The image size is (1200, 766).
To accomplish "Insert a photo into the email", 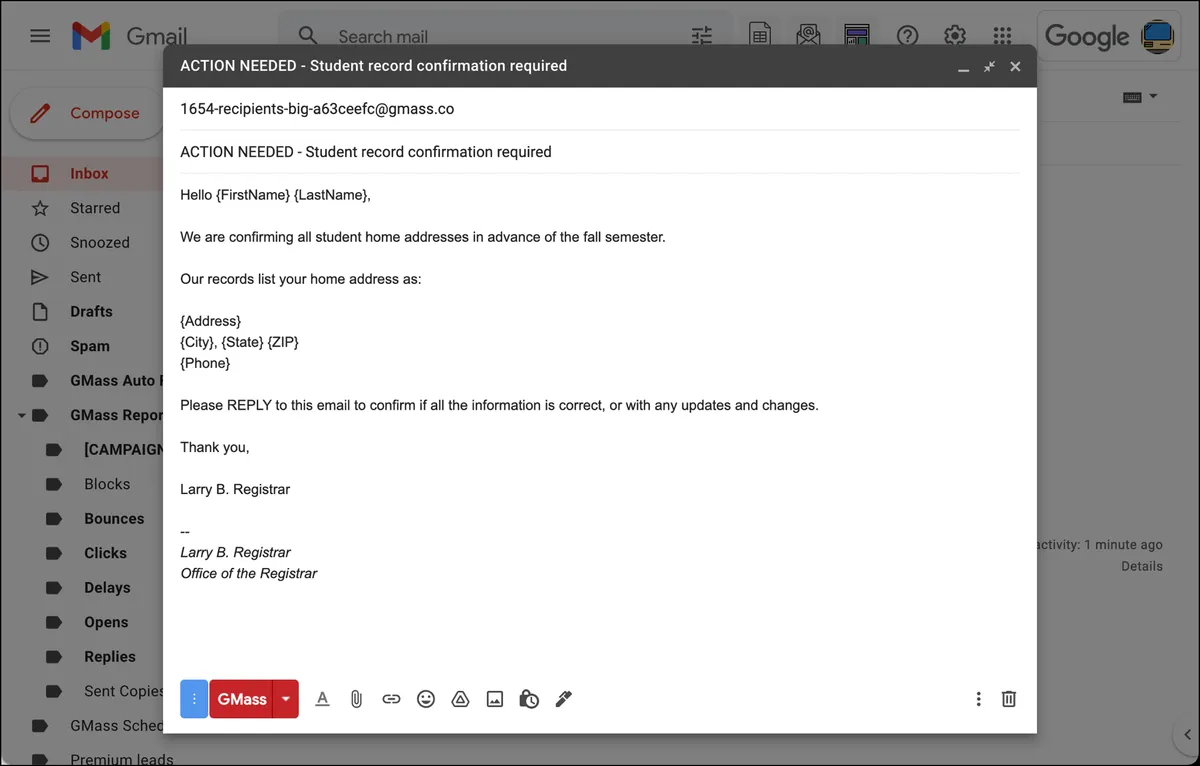I will [x=495, y=699].
